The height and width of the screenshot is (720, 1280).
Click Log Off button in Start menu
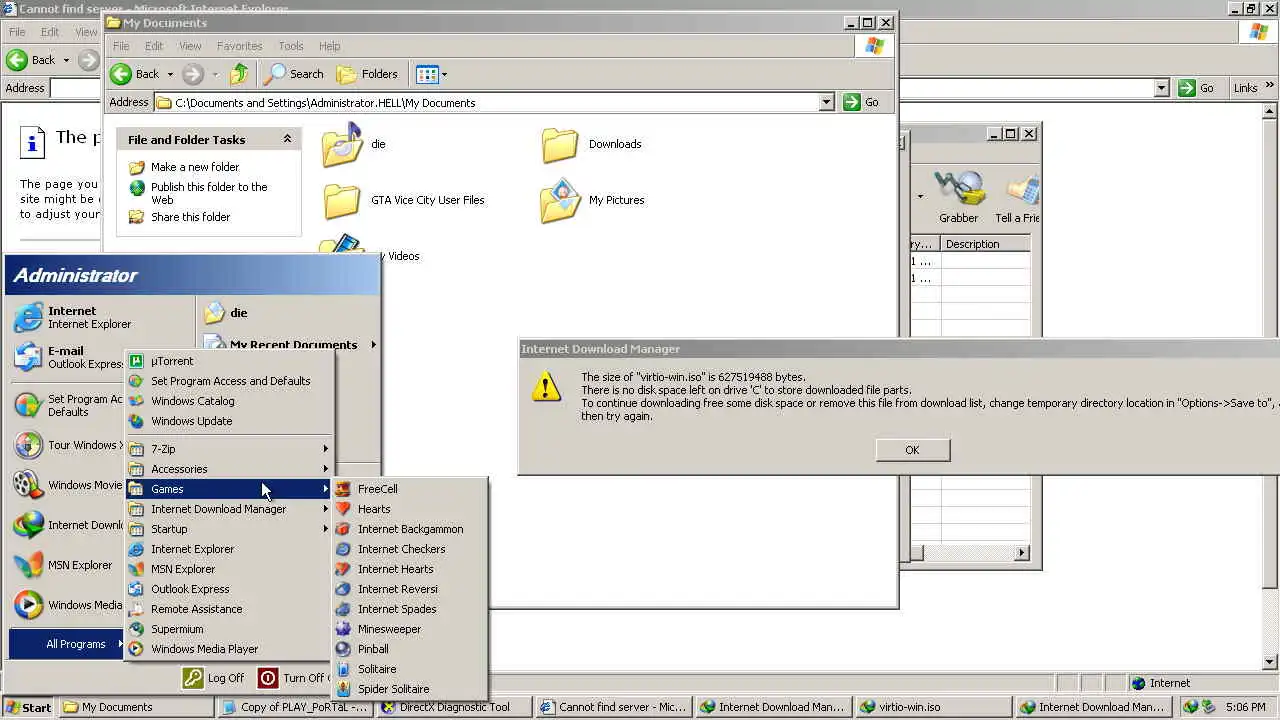[x=214, y=678]
